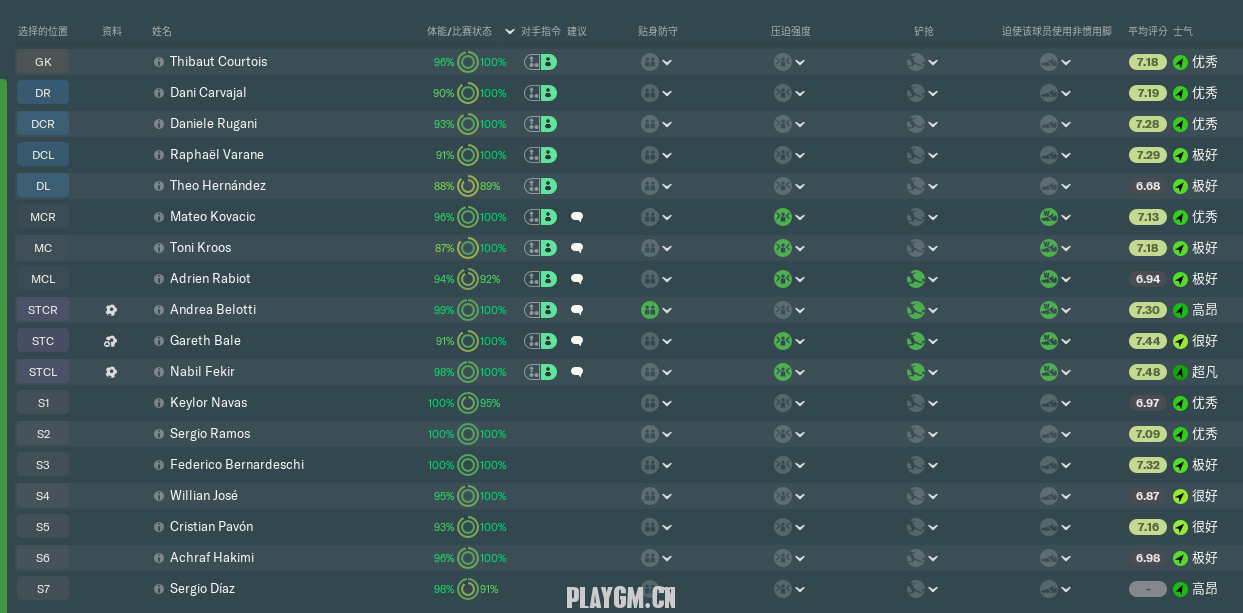Click weaker foot icon for Gareth Bale
The image size is (1243, 613).
1048,341
